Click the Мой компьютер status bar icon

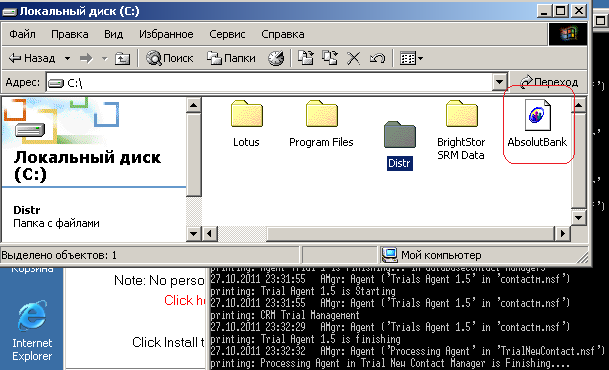[x=389, y=255]
